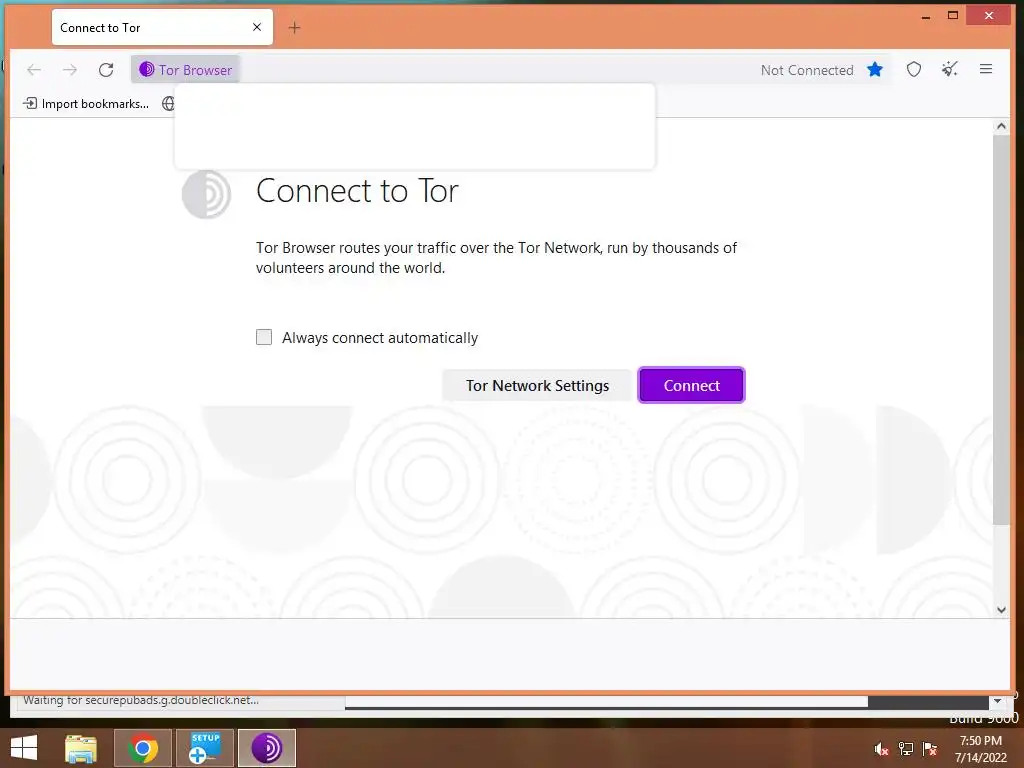Click the forward navigation arrow
Screen dimensions: 1024x768
coord(70,70)
